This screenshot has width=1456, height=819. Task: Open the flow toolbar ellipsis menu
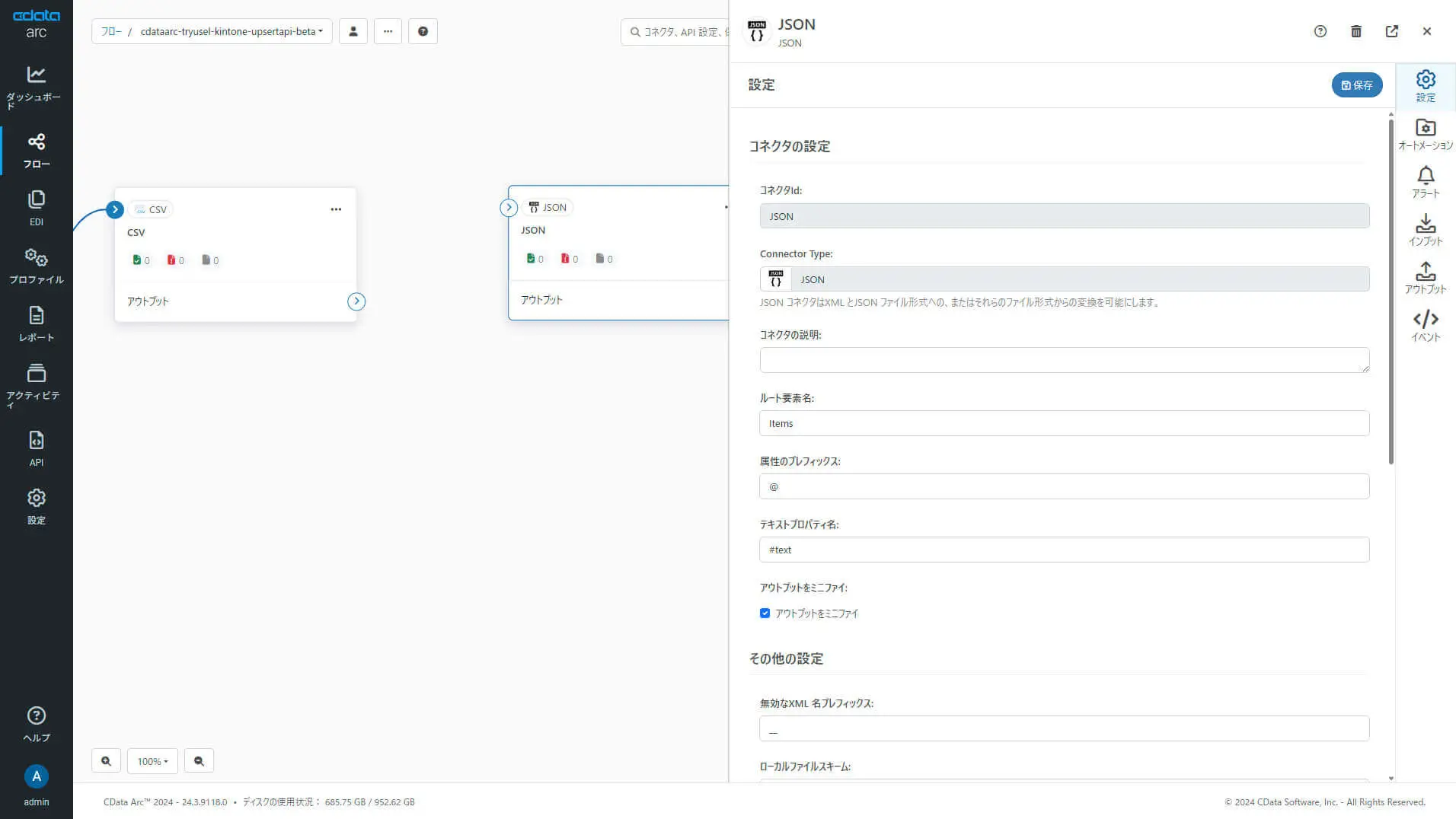pyautogui.click(x=388, y=31)
